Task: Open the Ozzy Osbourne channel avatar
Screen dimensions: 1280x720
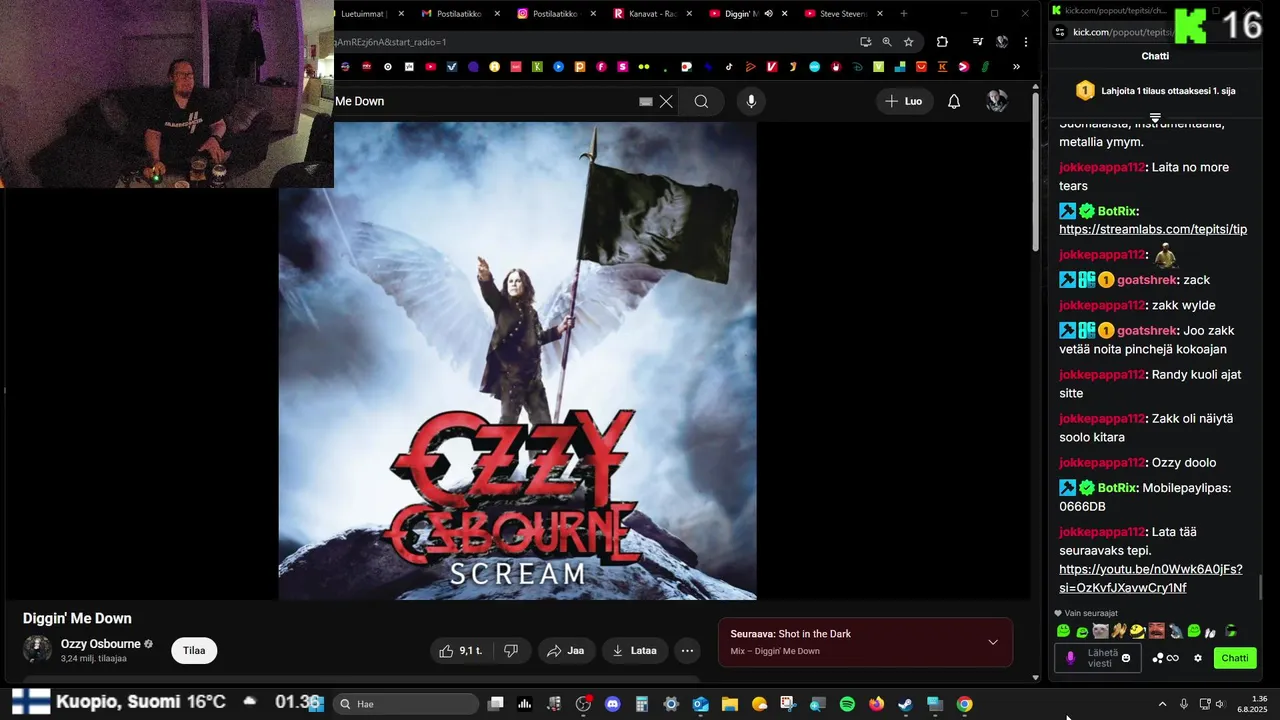Action: click(37, 649)
